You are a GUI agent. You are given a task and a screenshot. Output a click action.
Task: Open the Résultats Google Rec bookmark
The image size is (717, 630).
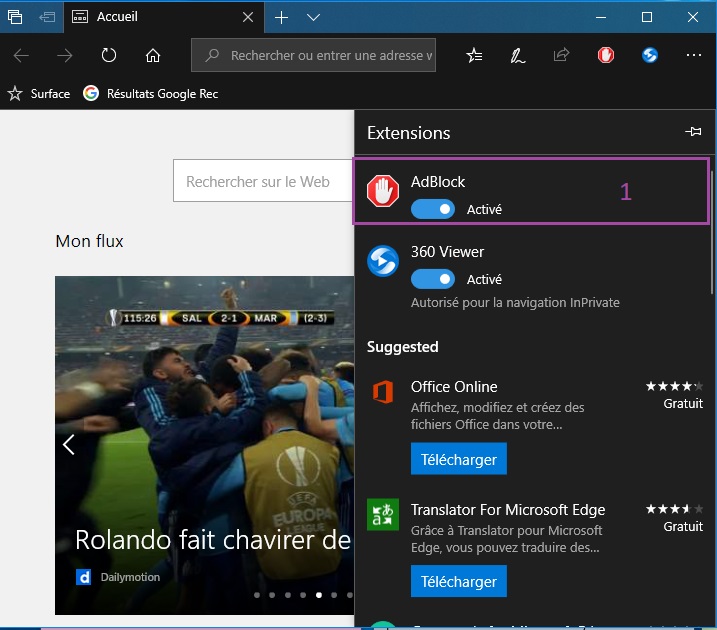tap(152, 94)
